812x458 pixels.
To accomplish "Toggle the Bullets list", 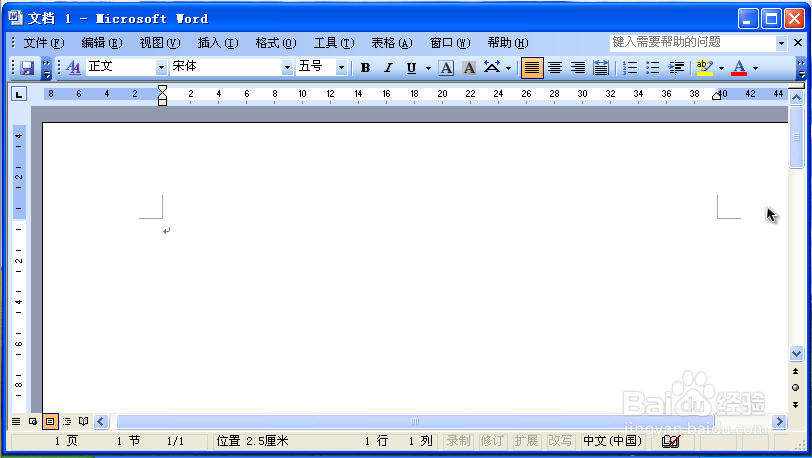I will point(652,67).
